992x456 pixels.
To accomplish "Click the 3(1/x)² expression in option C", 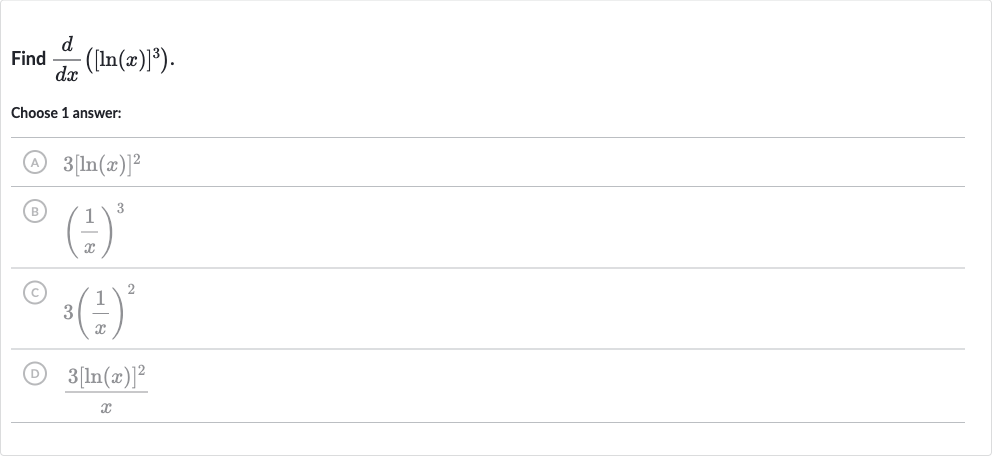I will 99,311.
